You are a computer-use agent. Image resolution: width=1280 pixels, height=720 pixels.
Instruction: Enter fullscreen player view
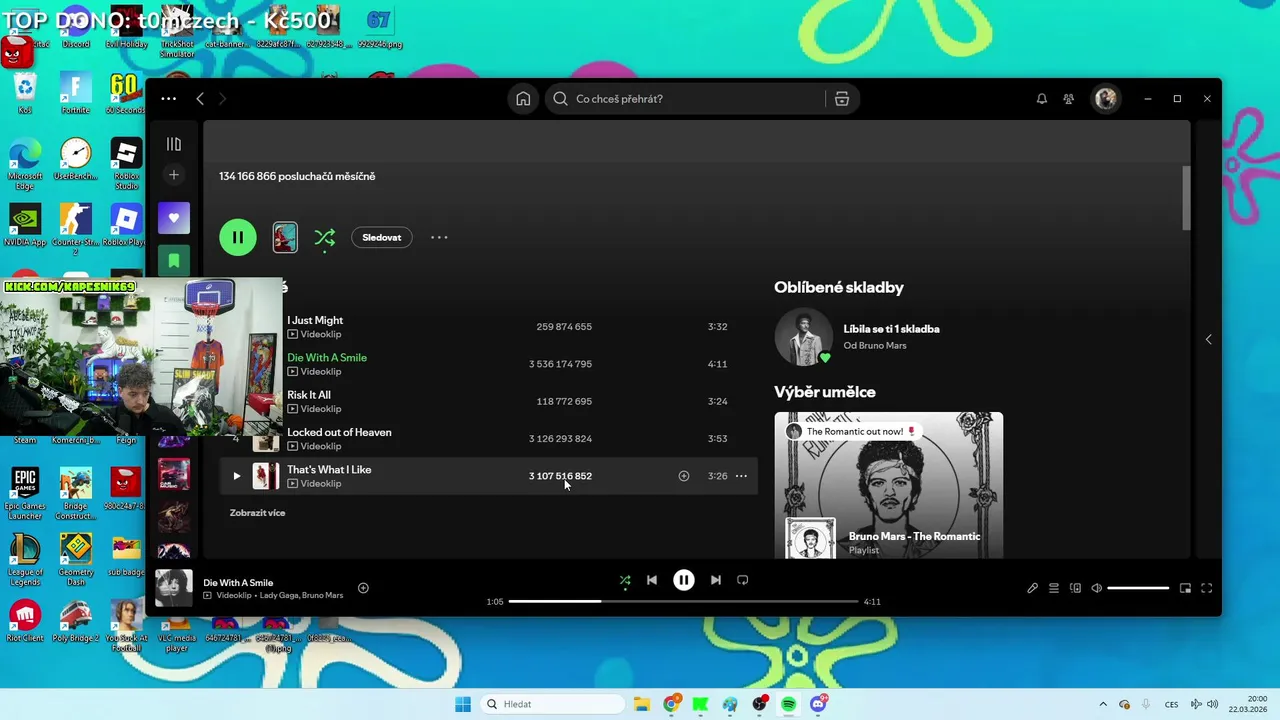(1207, 588)
